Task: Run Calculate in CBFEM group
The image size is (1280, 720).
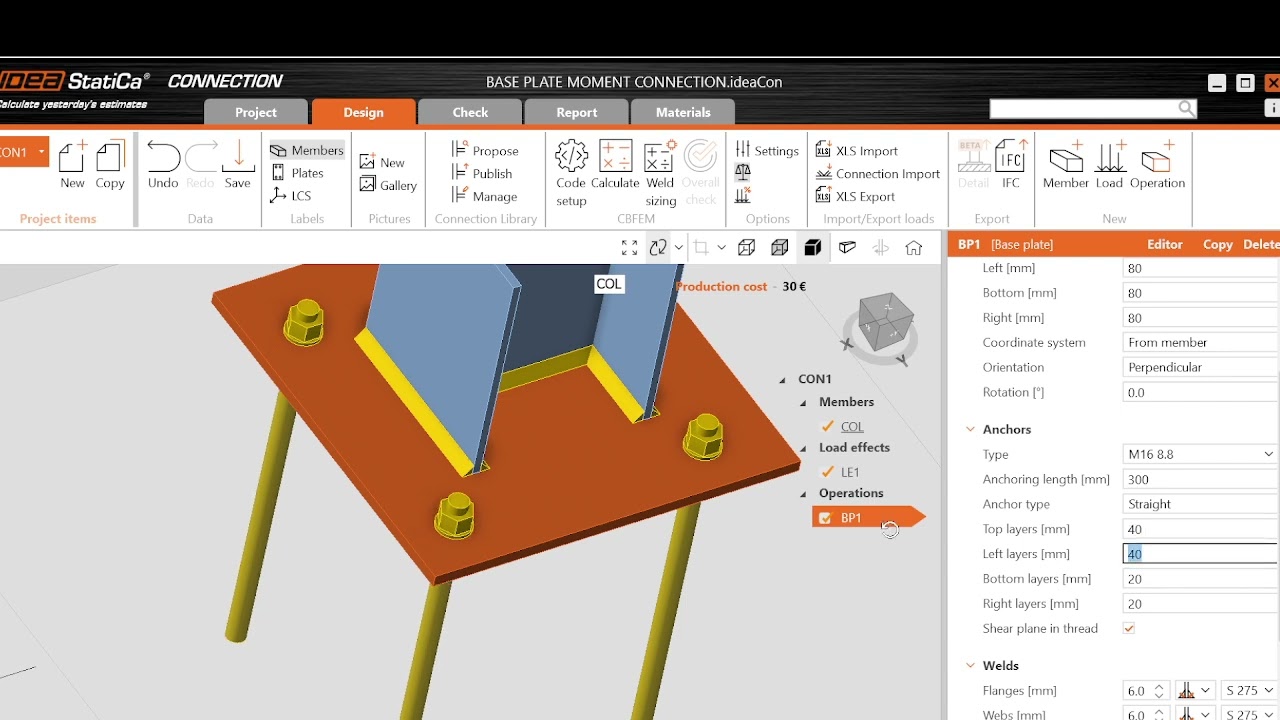Action: click(615, 165)
